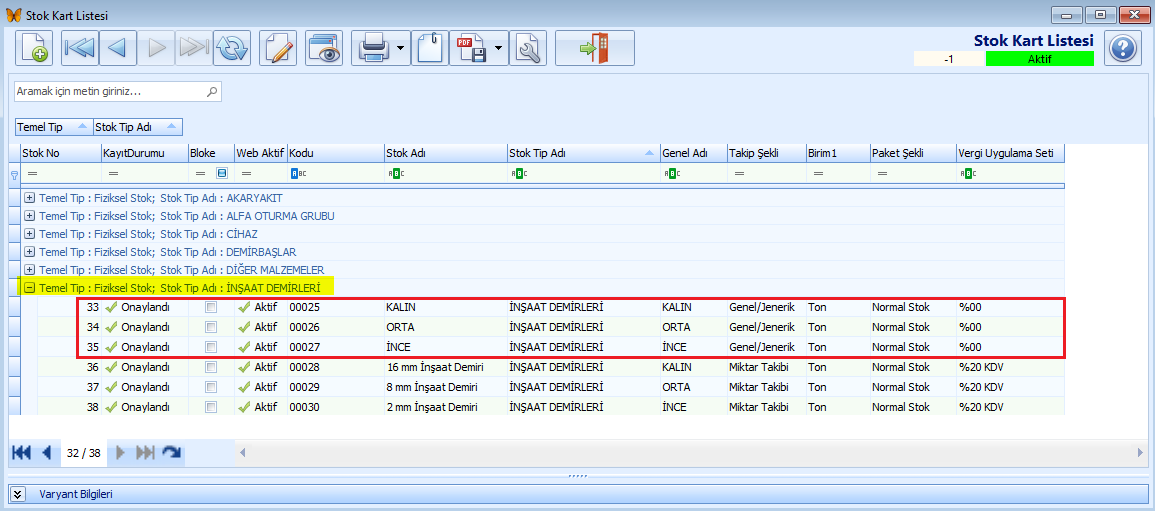Click the horizontal scrollbar right arrow

click(x=1139, y=451)
